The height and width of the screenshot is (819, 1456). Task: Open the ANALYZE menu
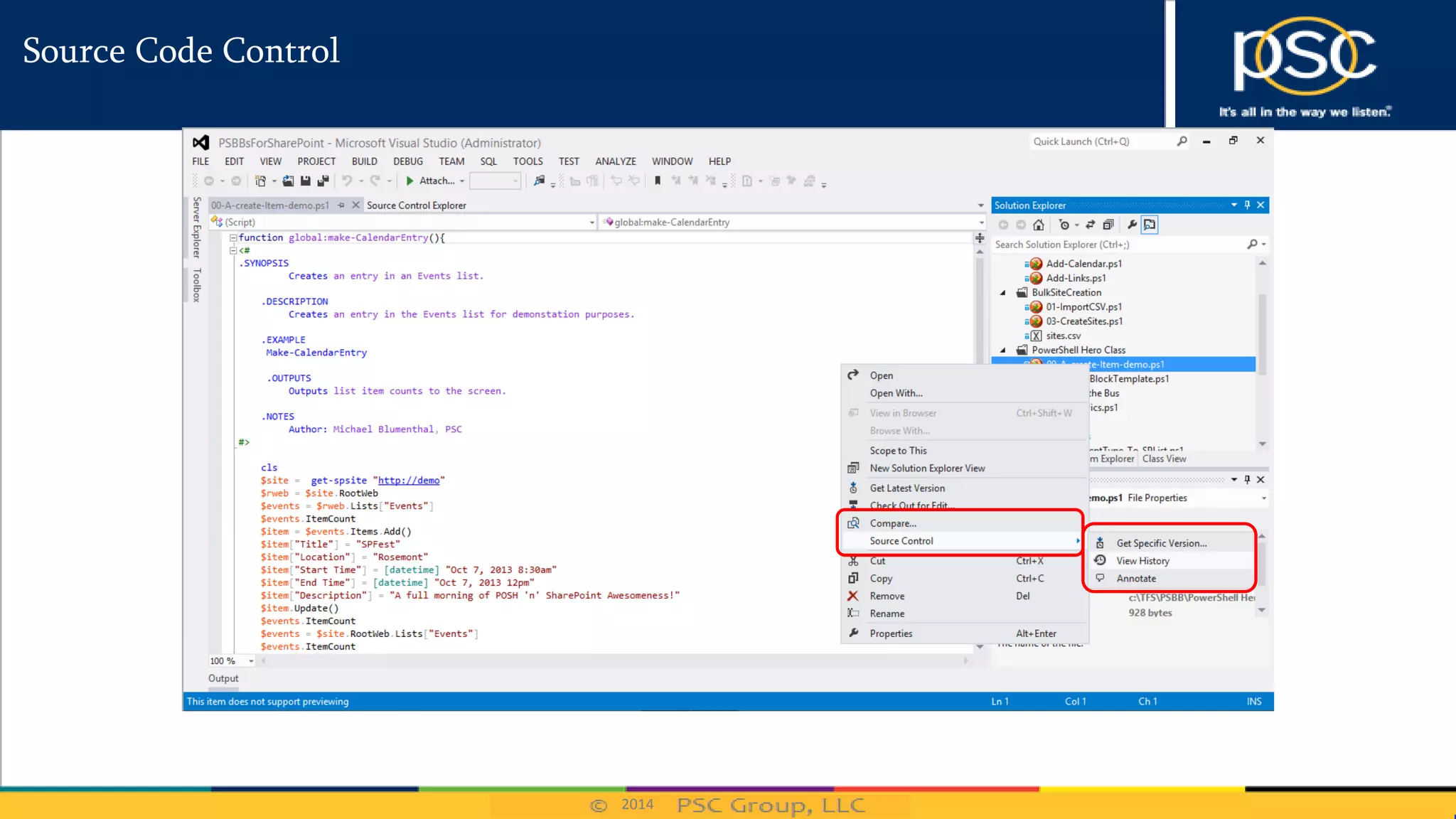pyautogui.click(x=615, y=161)
